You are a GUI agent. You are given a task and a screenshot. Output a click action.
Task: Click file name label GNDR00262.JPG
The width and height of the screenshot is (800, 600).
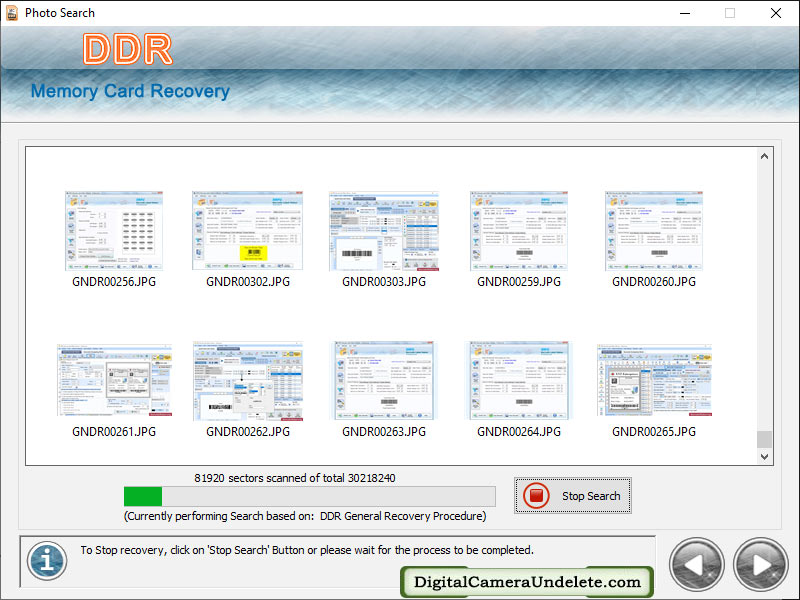248,432
